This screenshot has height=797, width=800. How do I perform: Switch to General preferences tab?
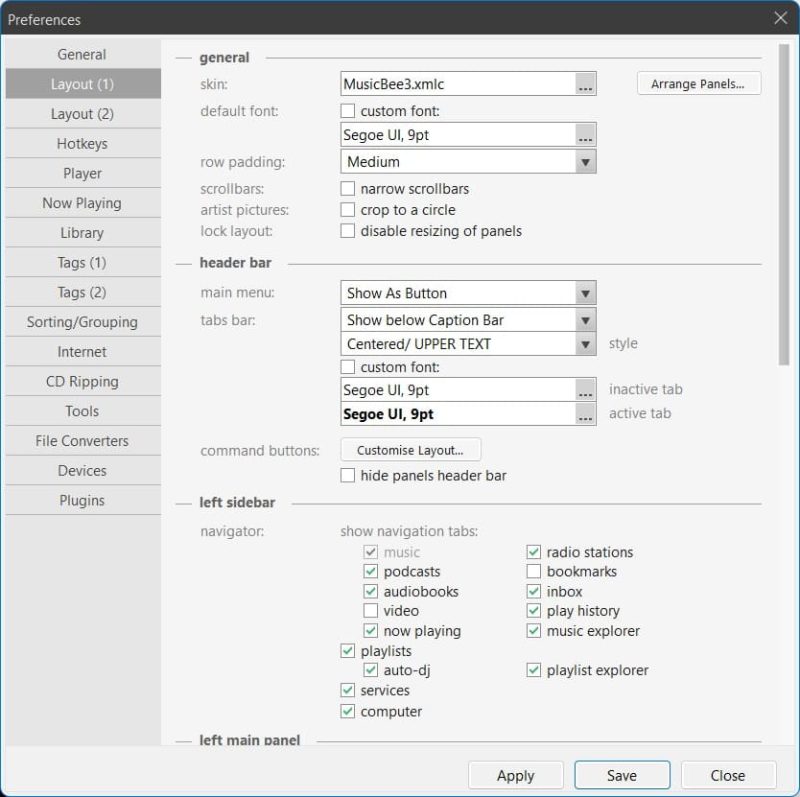83,54
